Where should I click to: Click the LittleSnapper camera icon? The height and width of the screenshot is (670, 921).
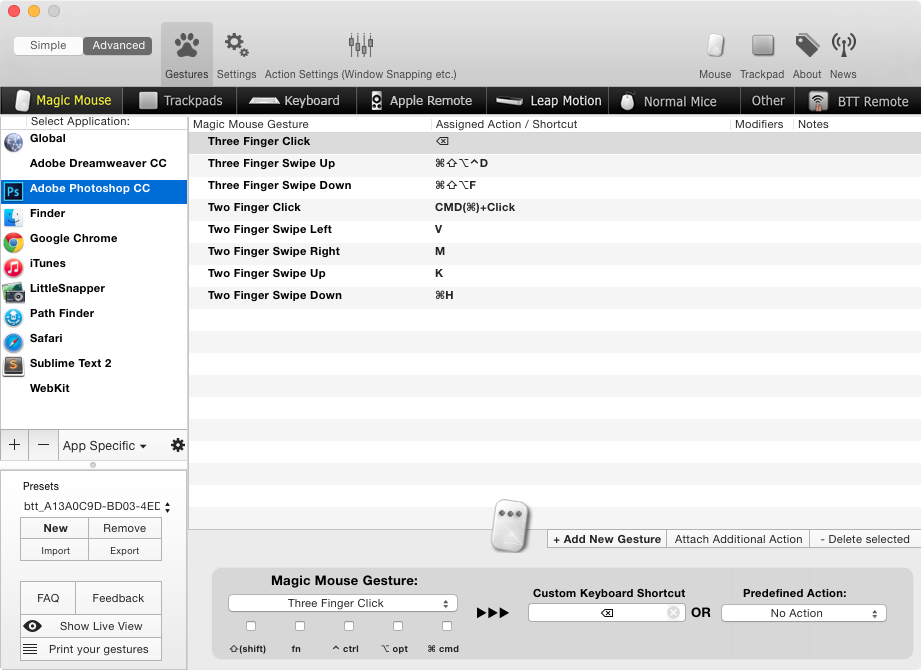pos(14,292)
